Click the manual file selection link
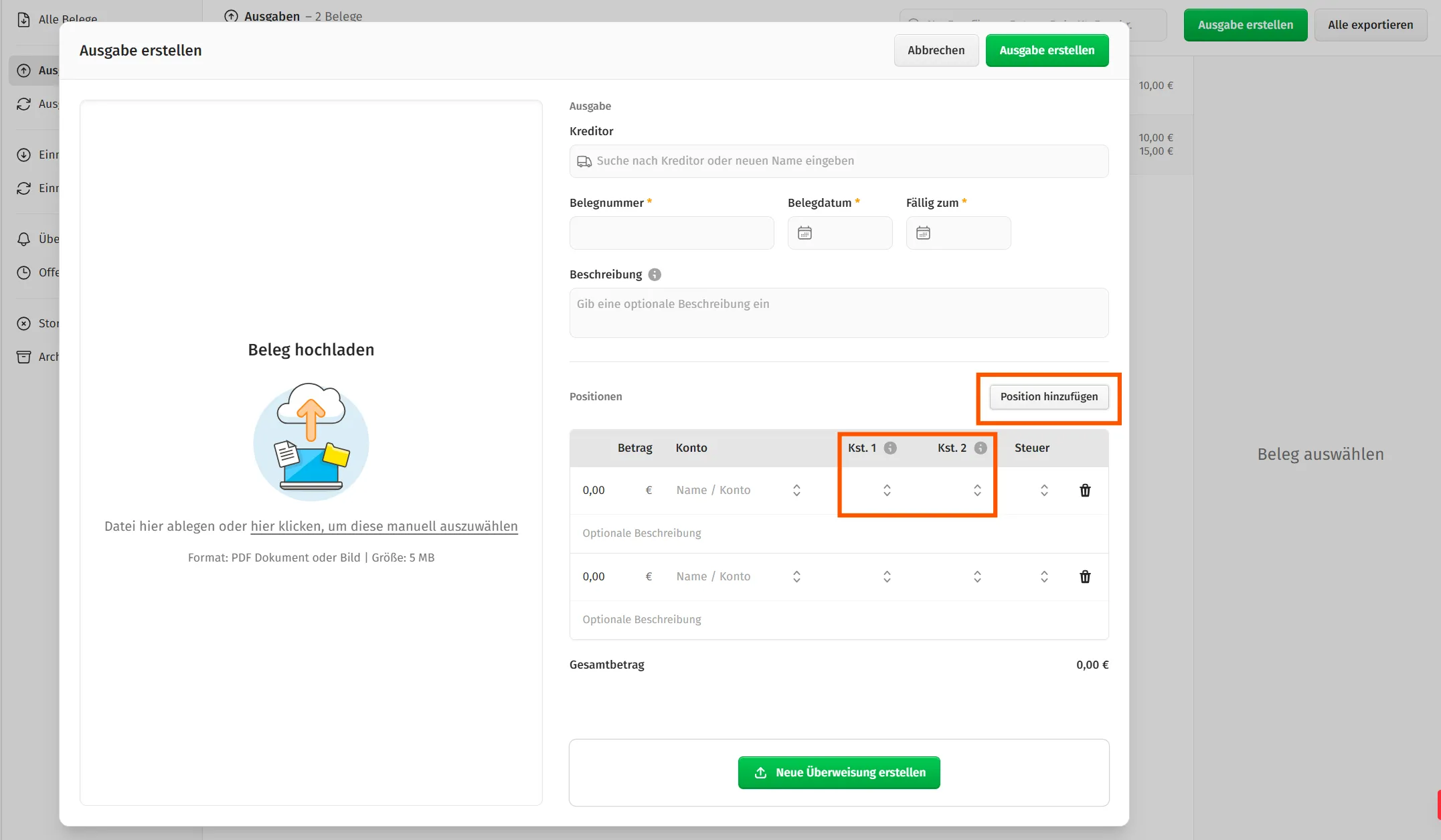Viewport: 1441px width, 840px height. click(384, 527)
